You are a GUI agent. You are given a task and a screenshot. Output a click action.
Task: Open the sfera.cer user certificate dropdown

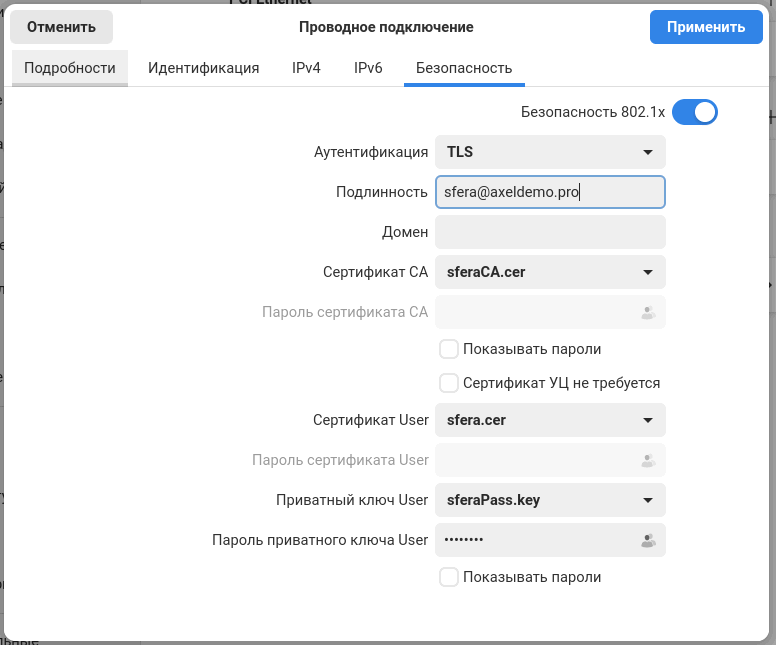[550, 420]
